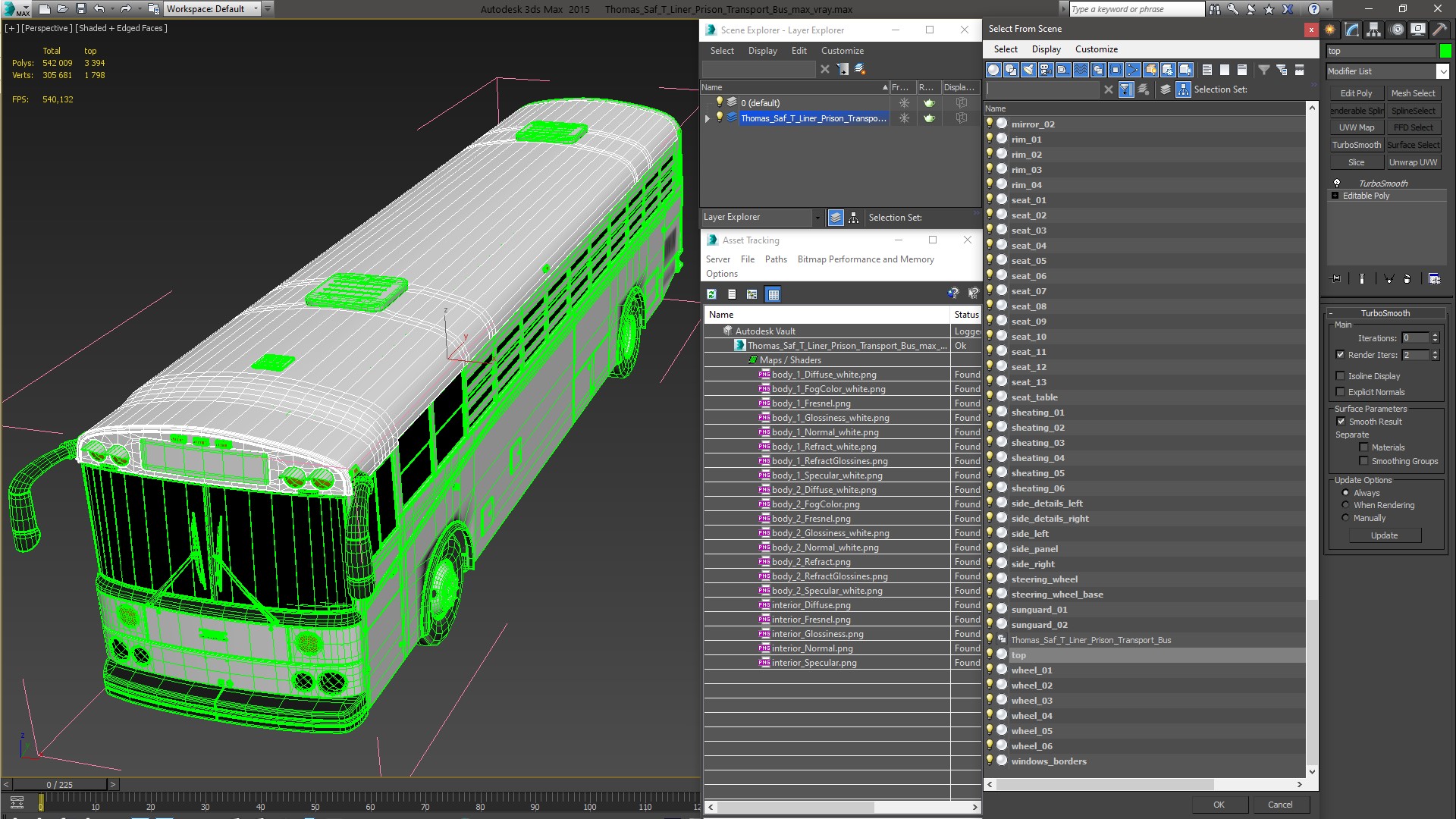Screen dimensions: 1456x819
Task: Open Bitmap Performance and Memory menu
Action: point(865,259)
